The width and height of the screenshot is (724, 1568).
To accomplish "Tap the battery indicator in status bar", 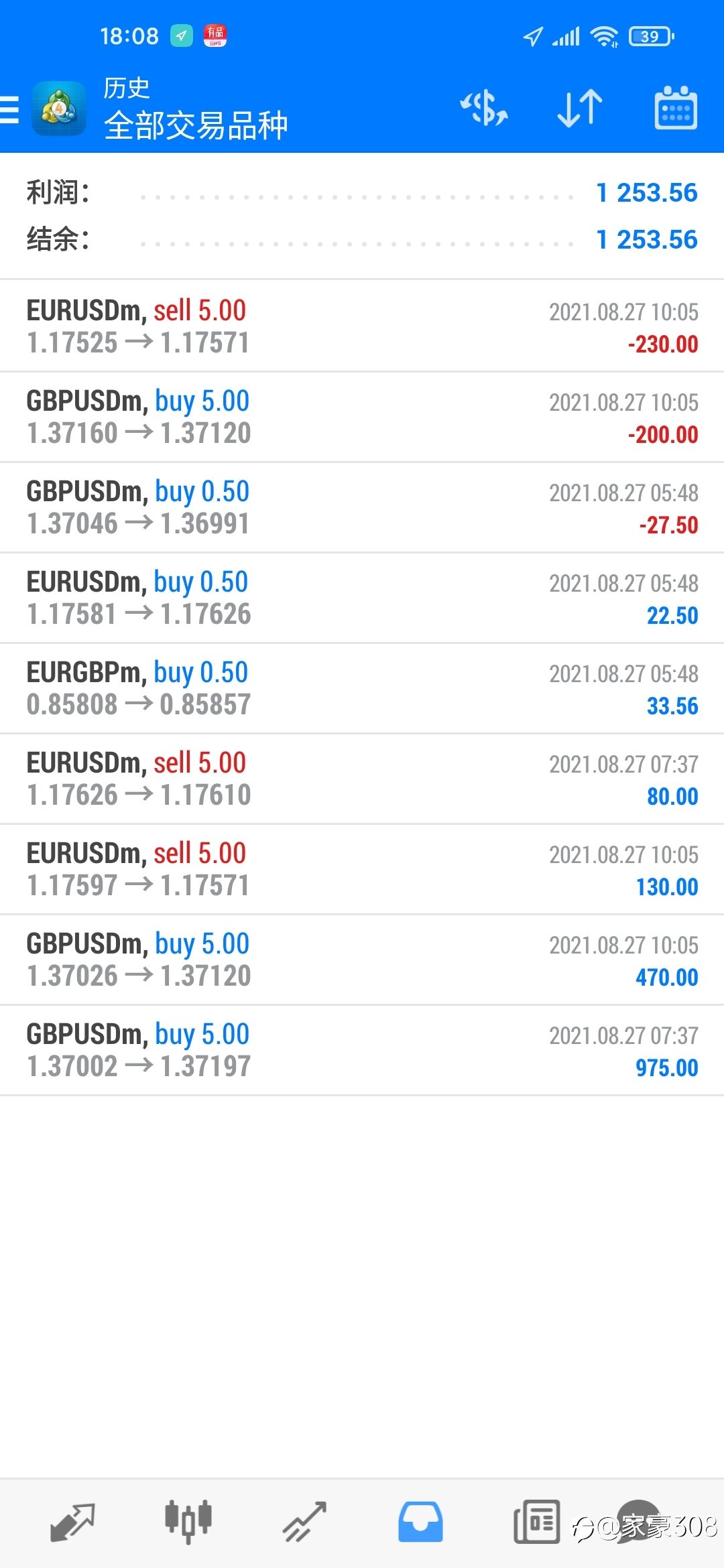I will pos(651,36).
